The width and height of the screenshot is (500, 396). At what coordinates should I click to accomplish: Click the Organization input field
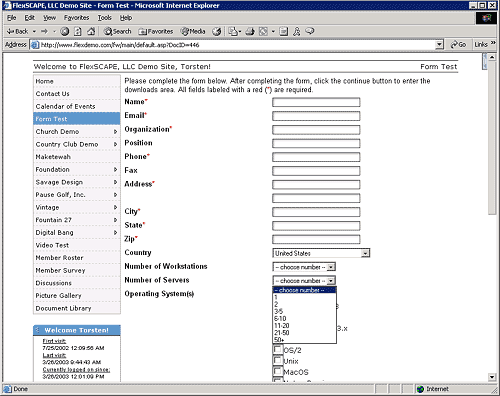316,130
